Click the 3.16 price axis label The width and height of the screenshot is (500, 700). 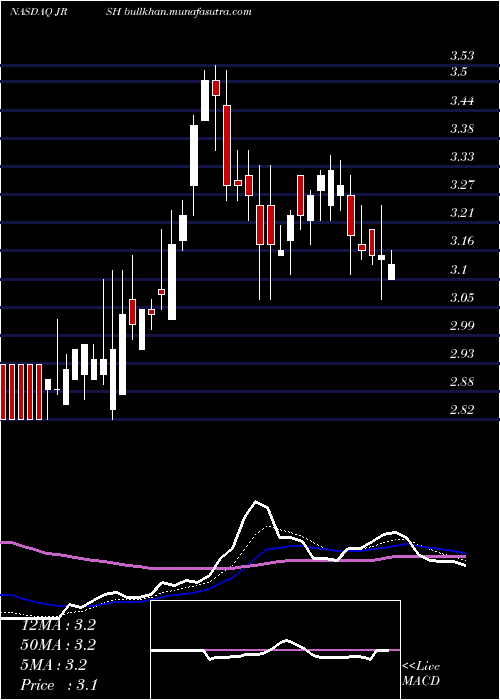coord(462,241)
